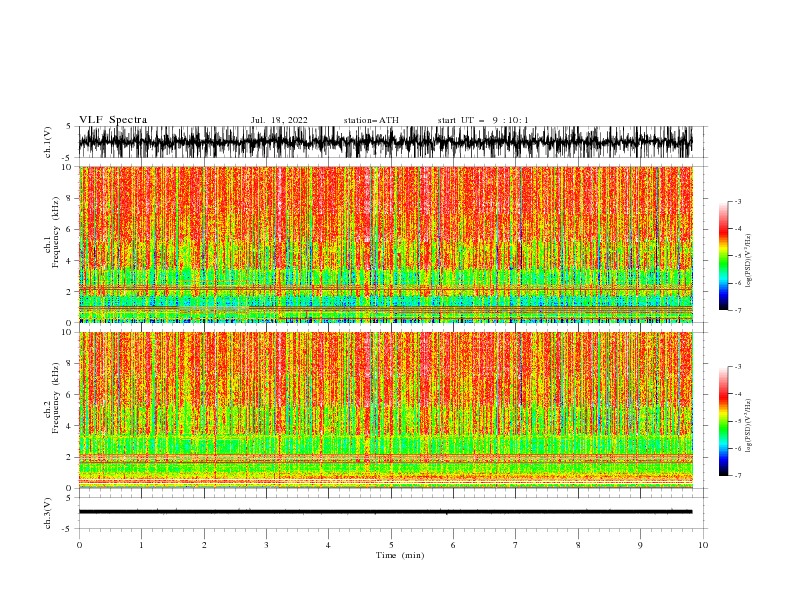Select the log(PSD) label beside the ch.1 color scale

point(748,261)
